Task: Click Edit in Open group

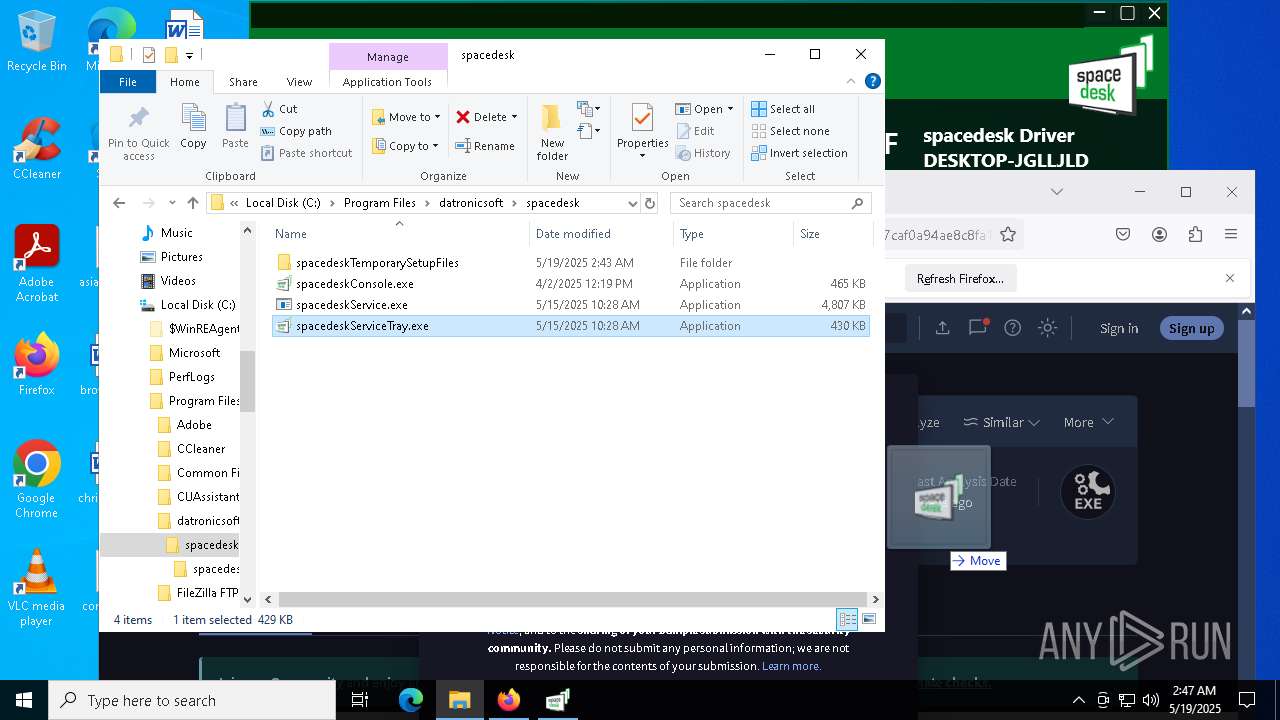Action: [695, 131]
